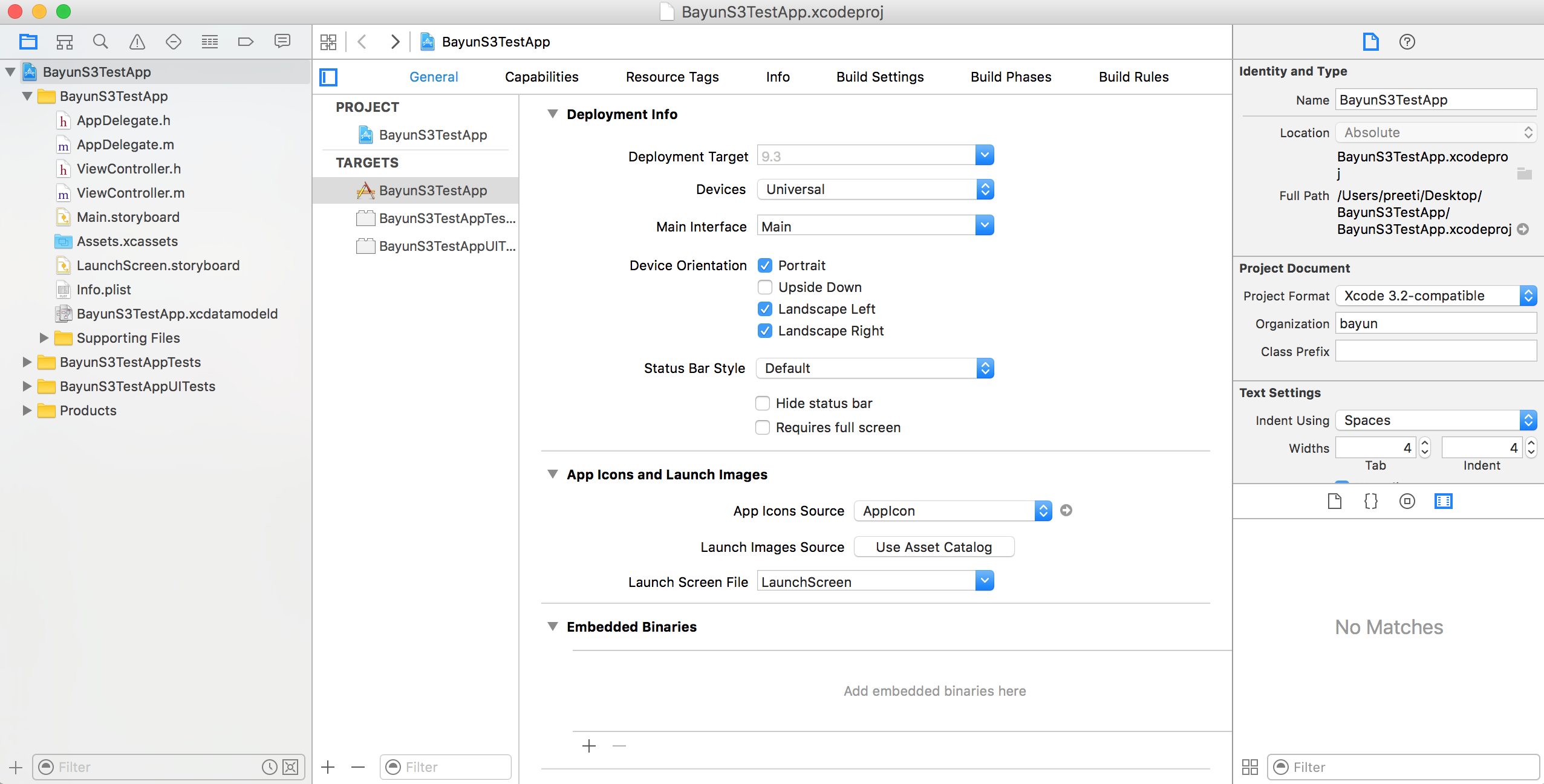Image resolution: width=1544 pixels, height=784 pixels.
Task: Check Hide status bar
Action: (x=763, y=403)
